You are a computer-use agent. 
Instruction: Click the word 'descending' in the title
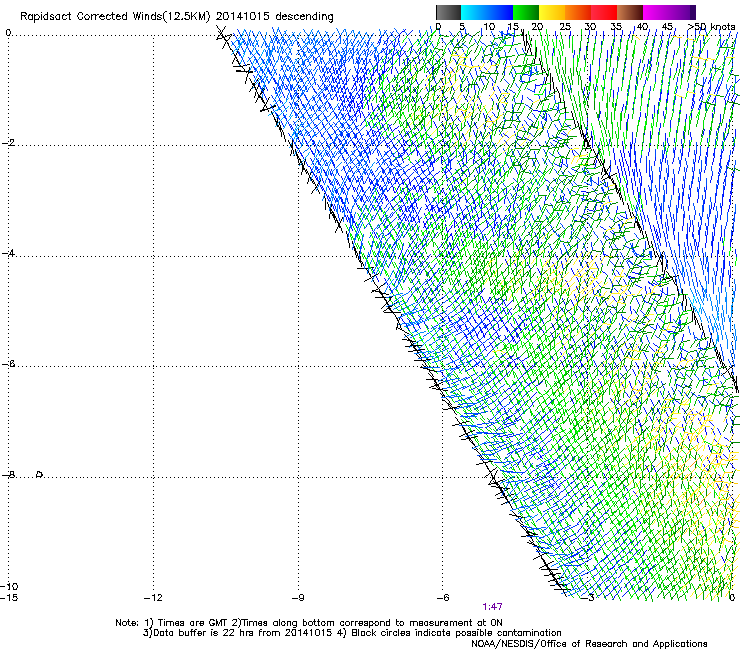click(x=304, y=17)
